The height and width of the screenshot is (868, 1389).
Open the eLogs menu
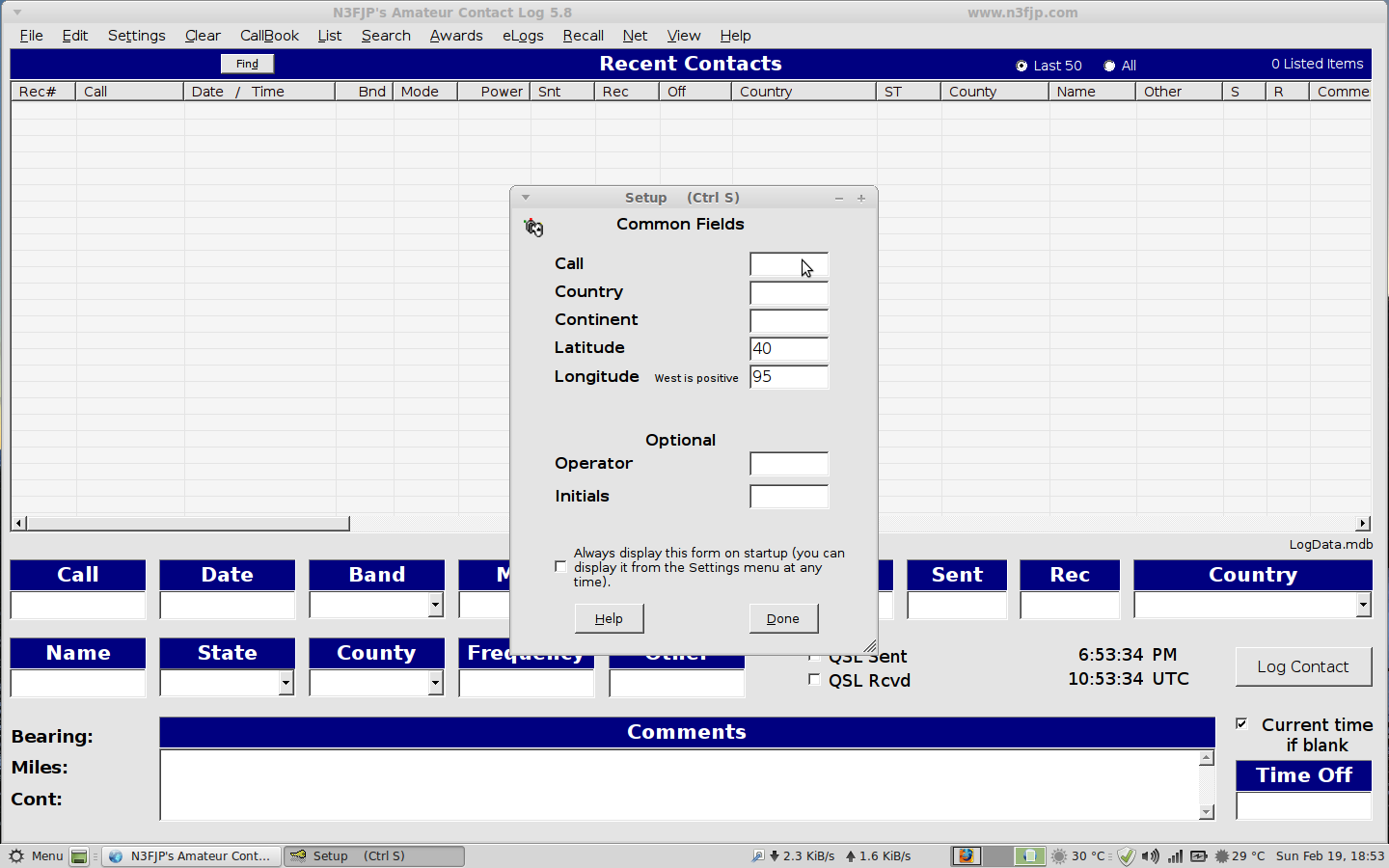[x=523, y=36]
